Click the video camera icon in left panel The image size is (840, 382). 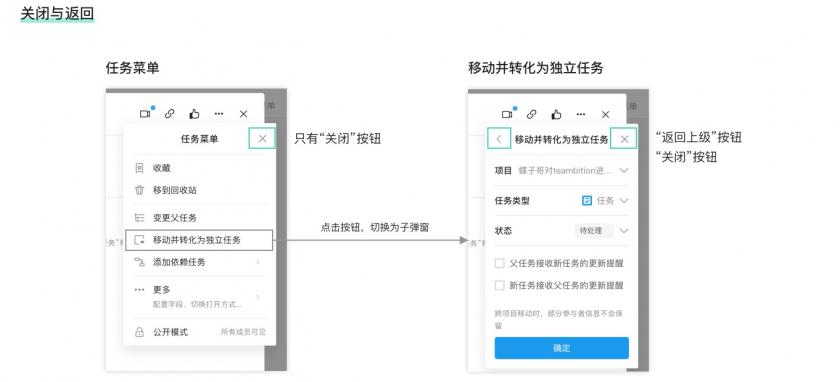point(145,114)
